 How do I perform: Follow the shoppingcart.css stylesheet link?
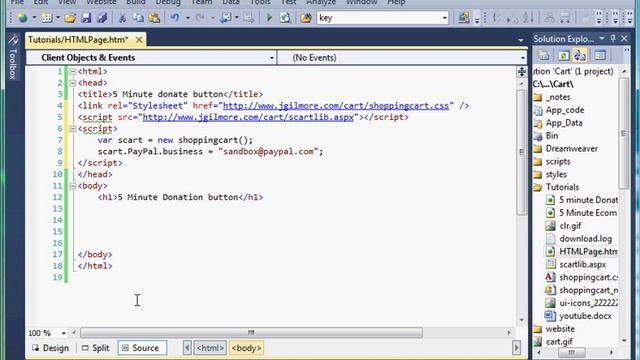coord(336,106)
